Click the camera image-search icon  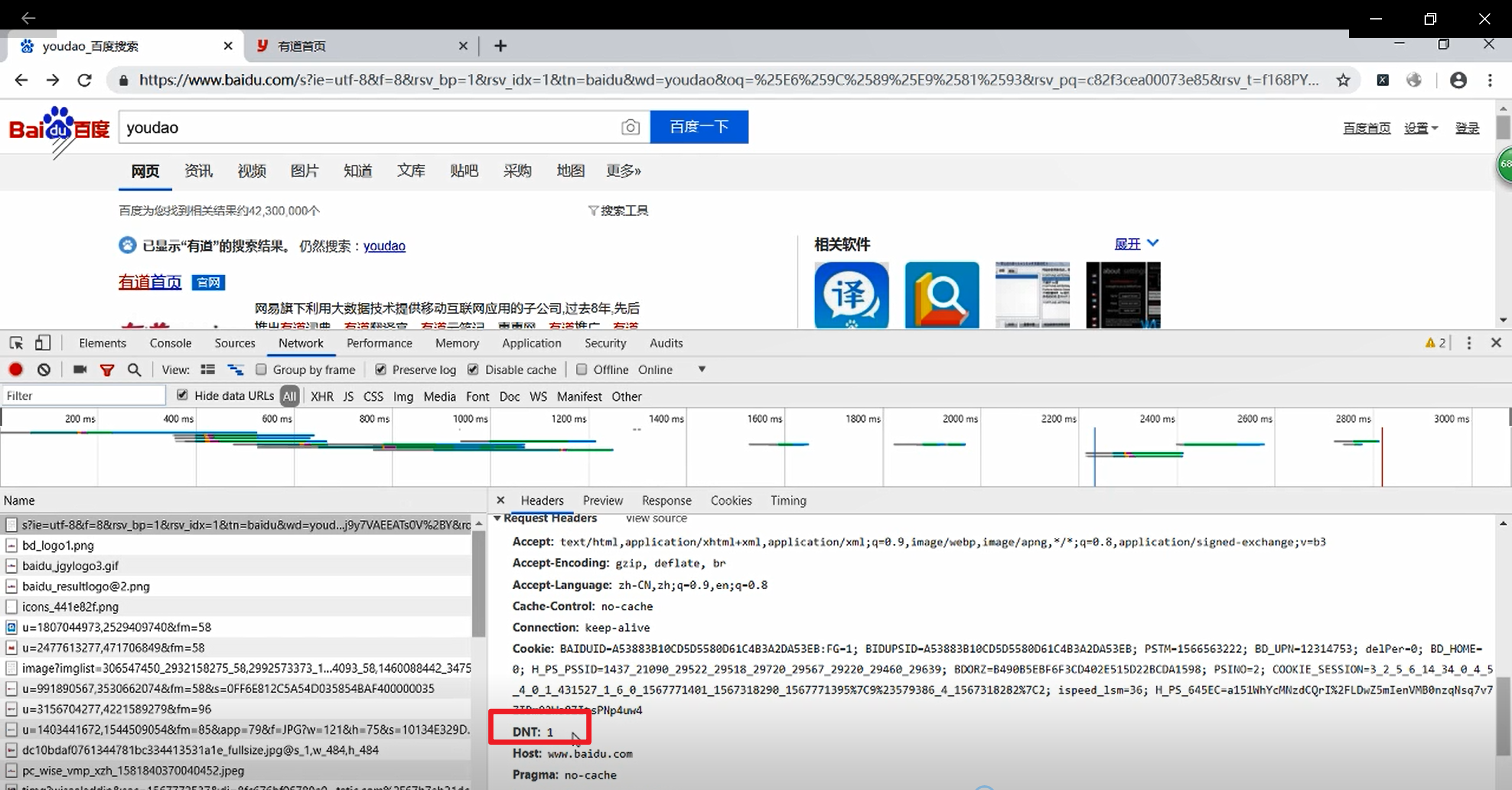click(630, 127)
